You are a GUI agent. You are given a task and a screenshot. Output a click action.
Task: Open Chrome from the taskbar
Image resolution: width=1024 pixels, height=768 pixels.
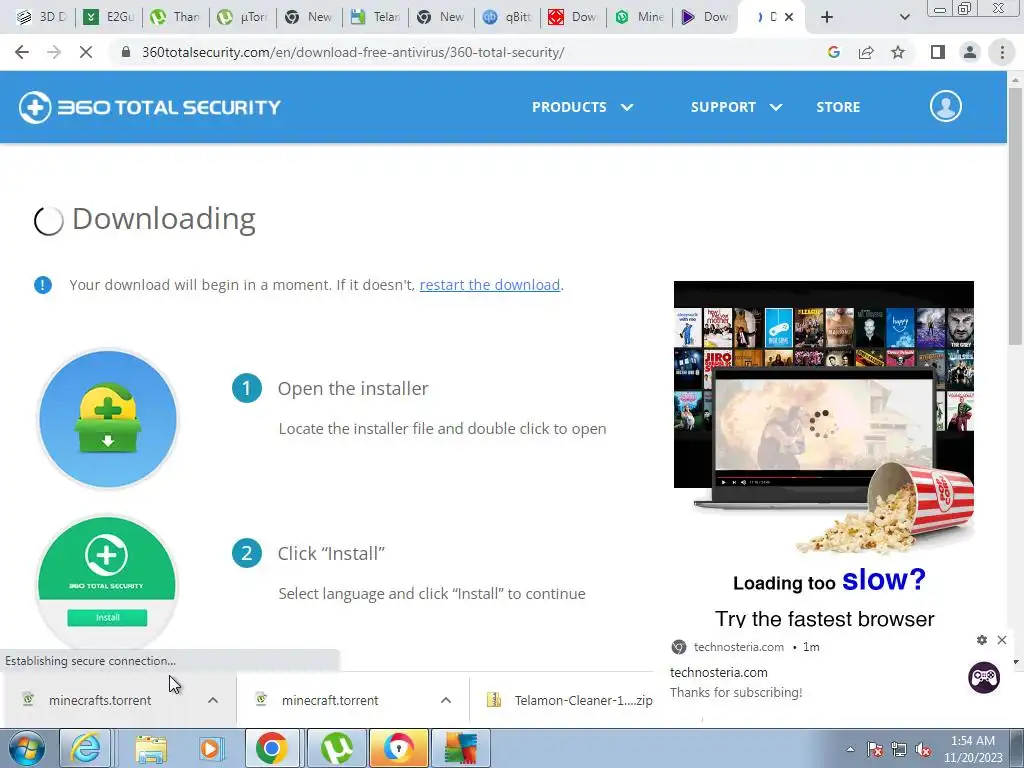click(272, 748)
